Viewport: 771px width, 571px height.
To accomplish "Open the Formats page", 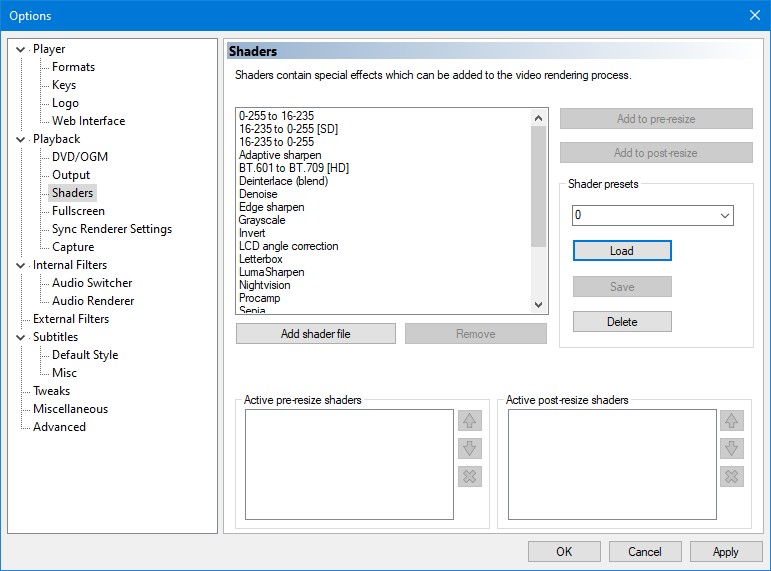I will 73,67.
